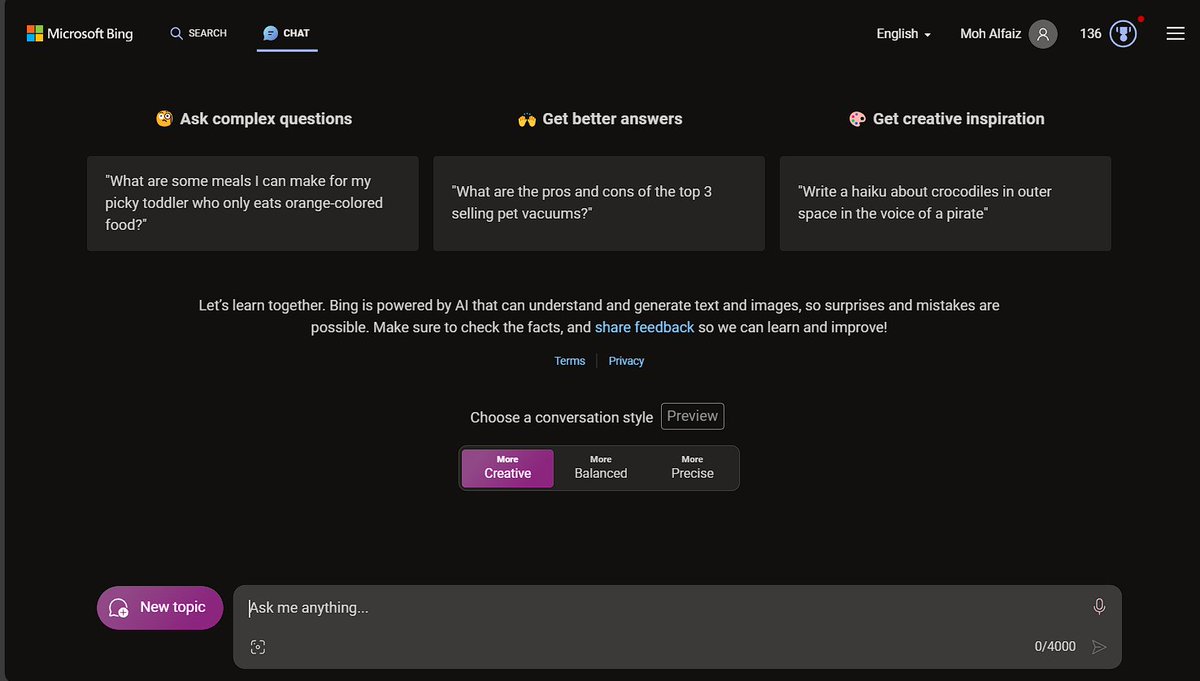Open the share feedback link
1200x681 pixels.
[644, 327]
